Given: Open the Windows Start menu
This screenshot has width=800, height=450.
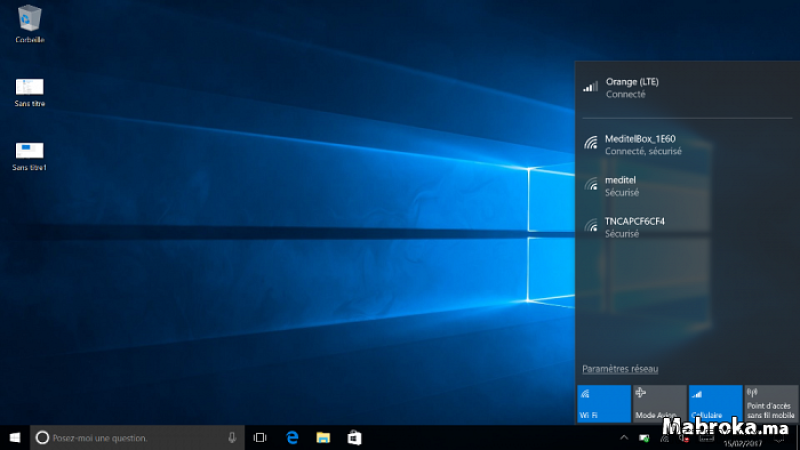Looking at the screenshot, I should (x=15, y=438).
